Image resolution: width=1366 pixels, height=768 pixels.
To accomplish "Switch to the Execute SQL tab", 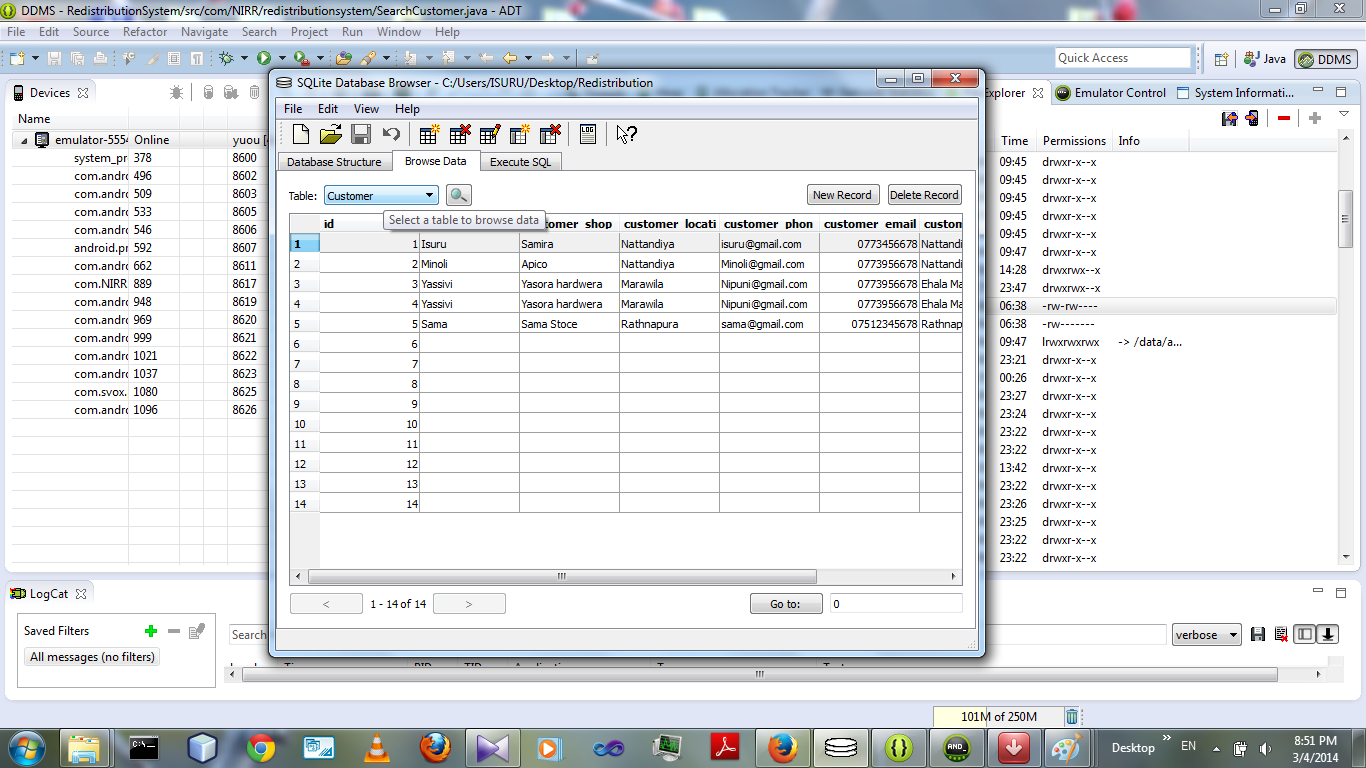I will (x=520, y=162).
